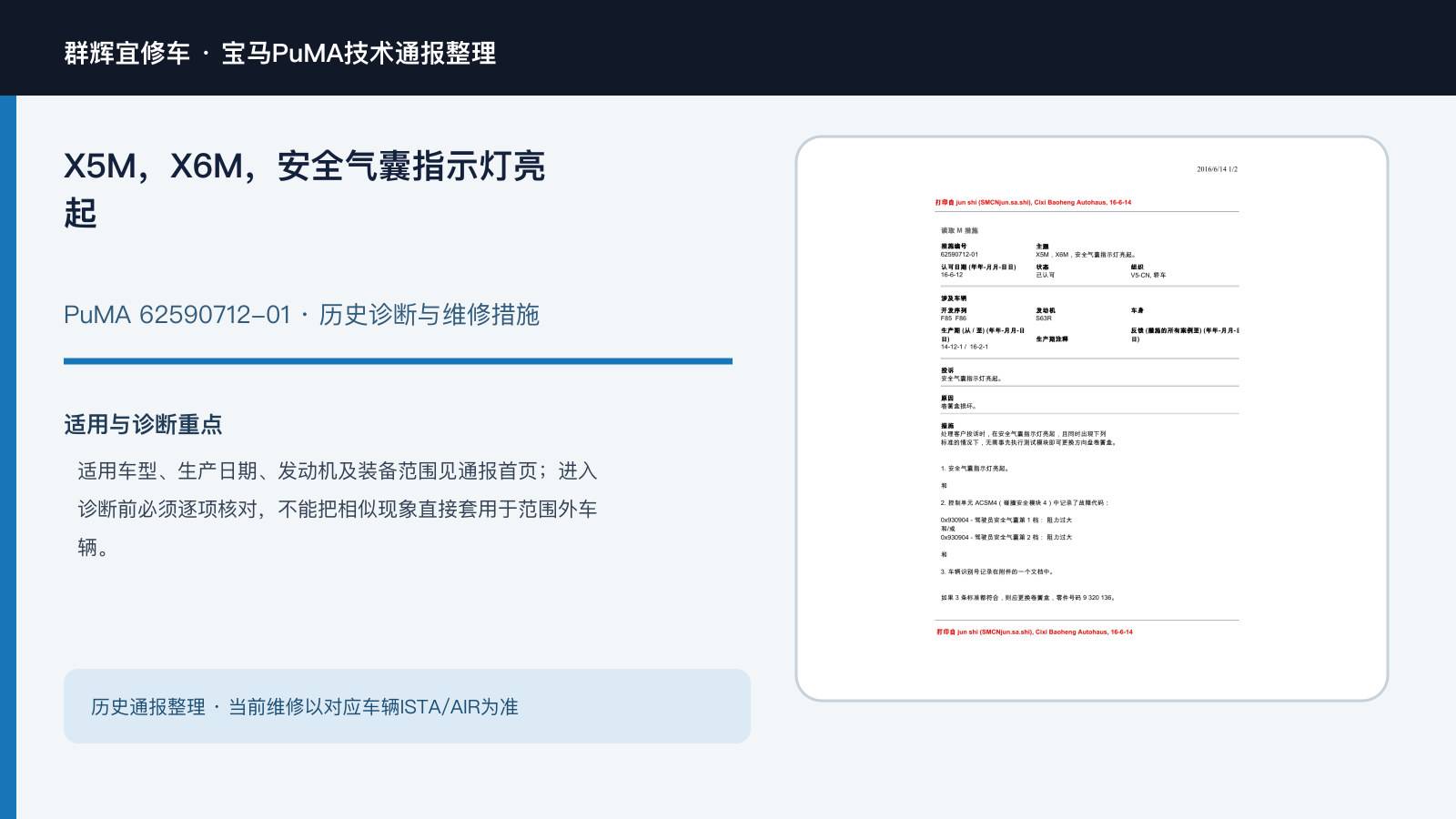Image resolution: width=1456 pixels, height=819 pixels.
Task: Click the measure number 62590712-01 in document
Action: coord(959,255)
